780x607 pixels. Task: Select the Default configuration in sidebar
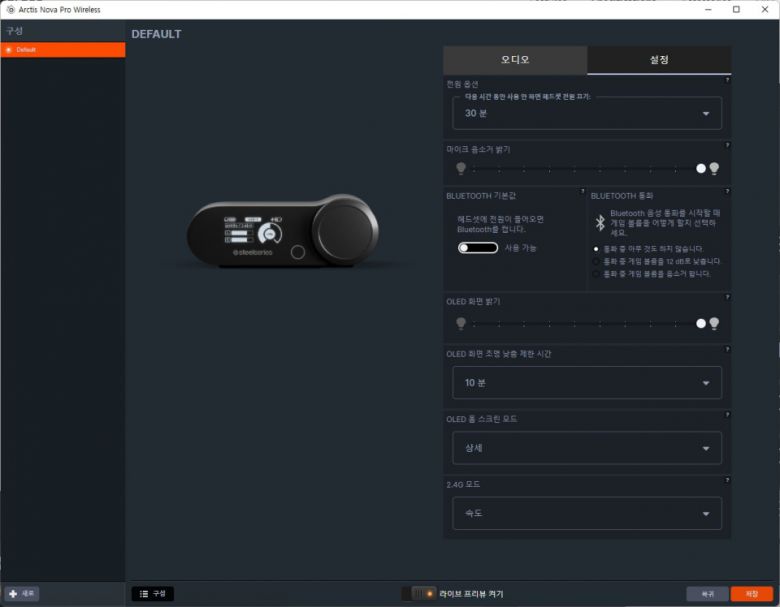[62, 50]
